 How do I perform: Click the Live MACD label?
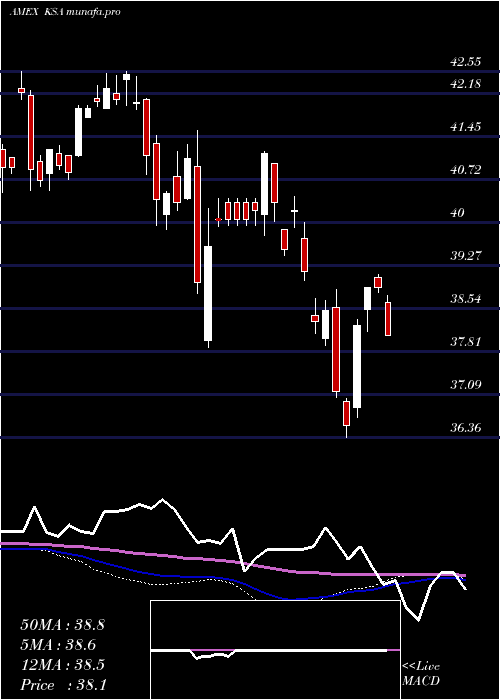(421, 674)
